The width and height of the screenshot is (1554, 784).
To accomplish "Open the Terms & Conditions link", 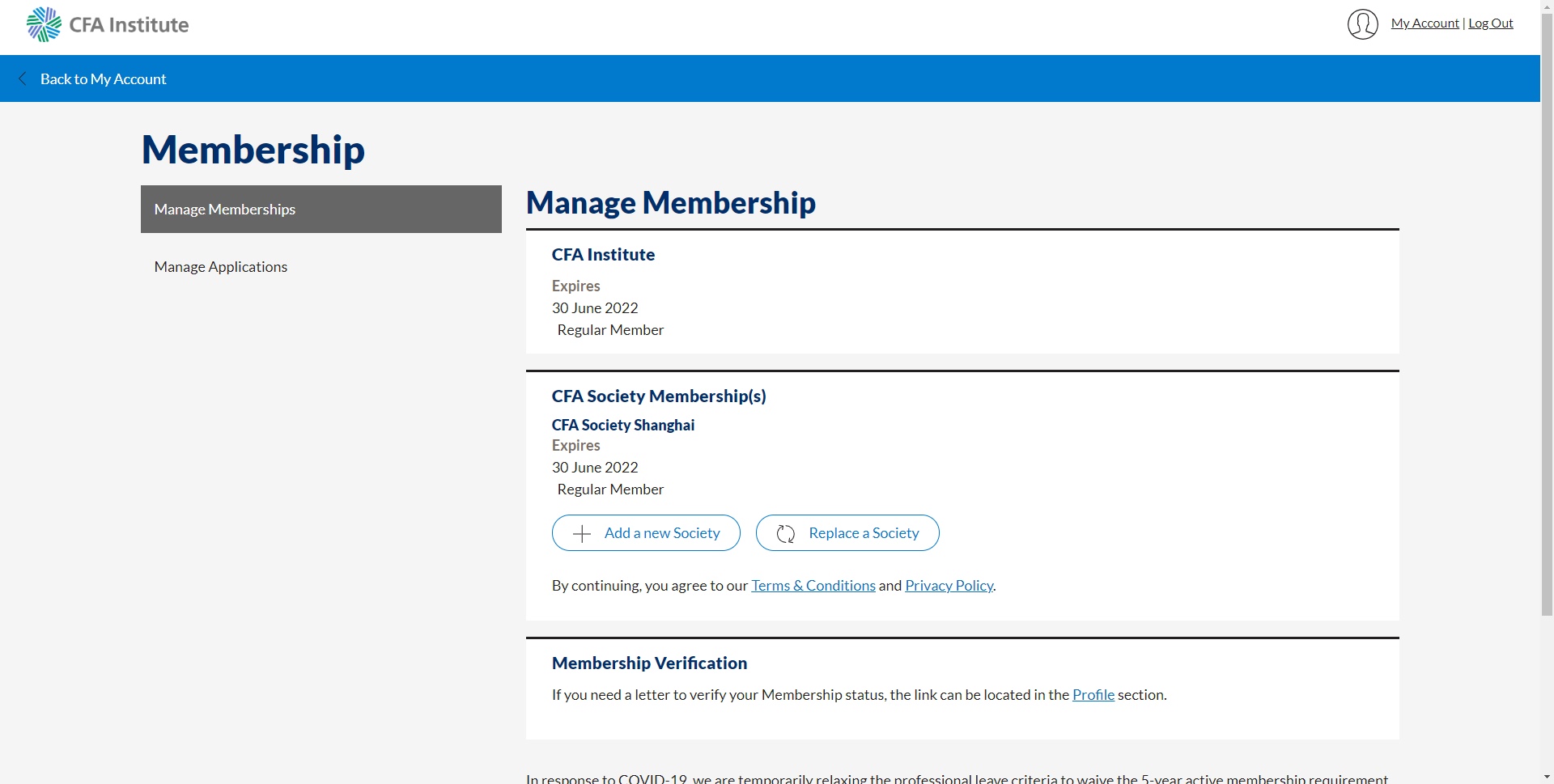I will tap(813, 586).
